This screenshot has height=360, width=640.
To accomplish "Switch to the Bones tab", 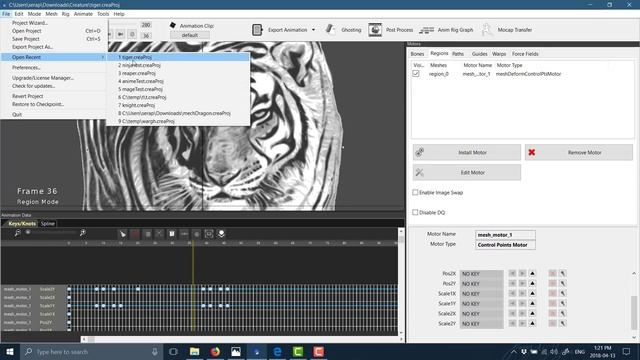I will [417, 54].
